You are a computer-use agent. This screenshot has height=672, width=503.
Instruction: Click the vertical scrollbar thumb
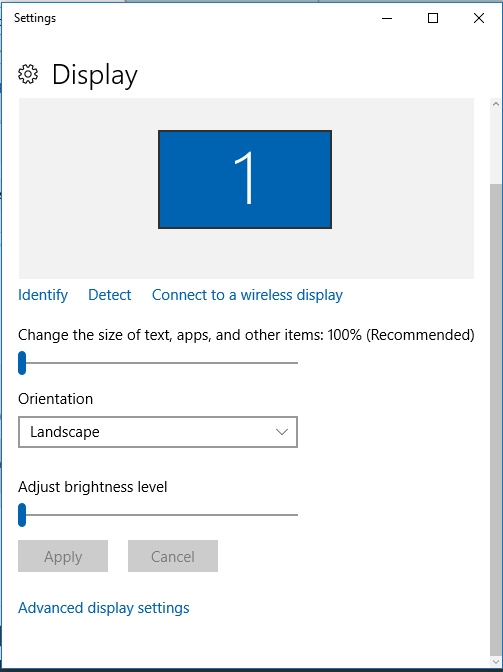496,420
